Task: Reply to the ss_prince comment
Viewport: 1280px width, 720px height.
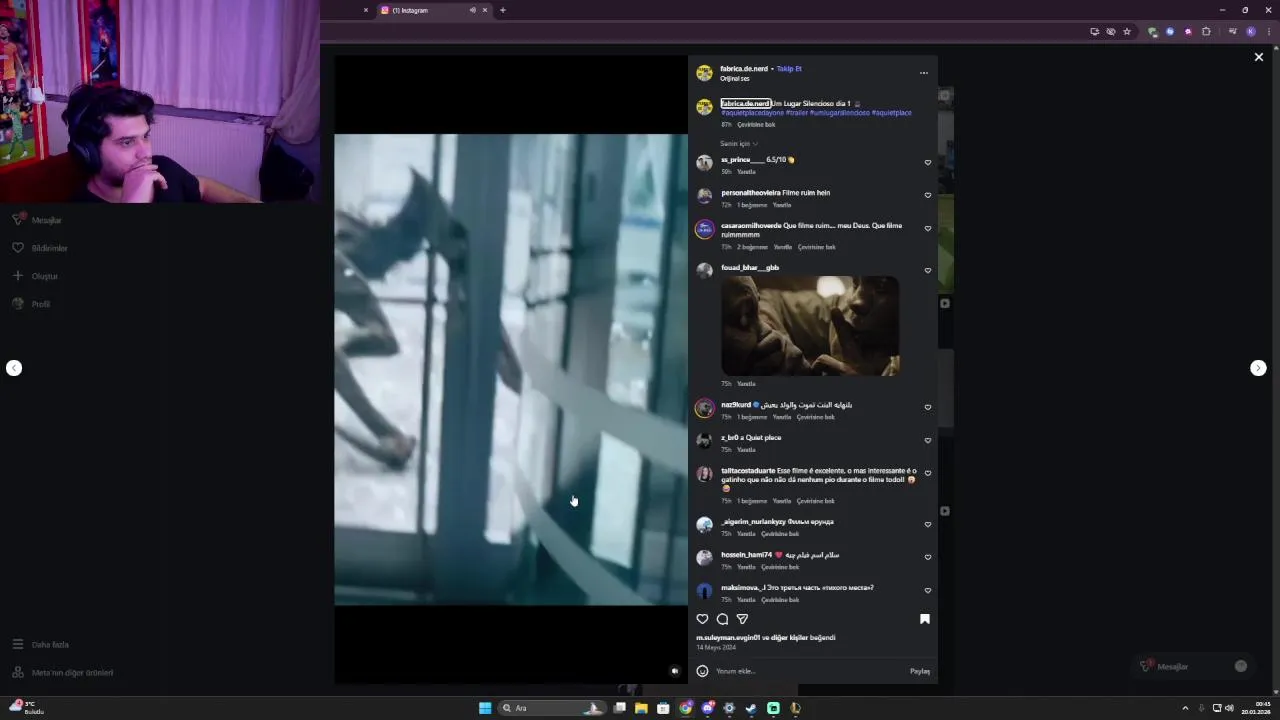Action: pyautogui.click(x=746, y=172)
